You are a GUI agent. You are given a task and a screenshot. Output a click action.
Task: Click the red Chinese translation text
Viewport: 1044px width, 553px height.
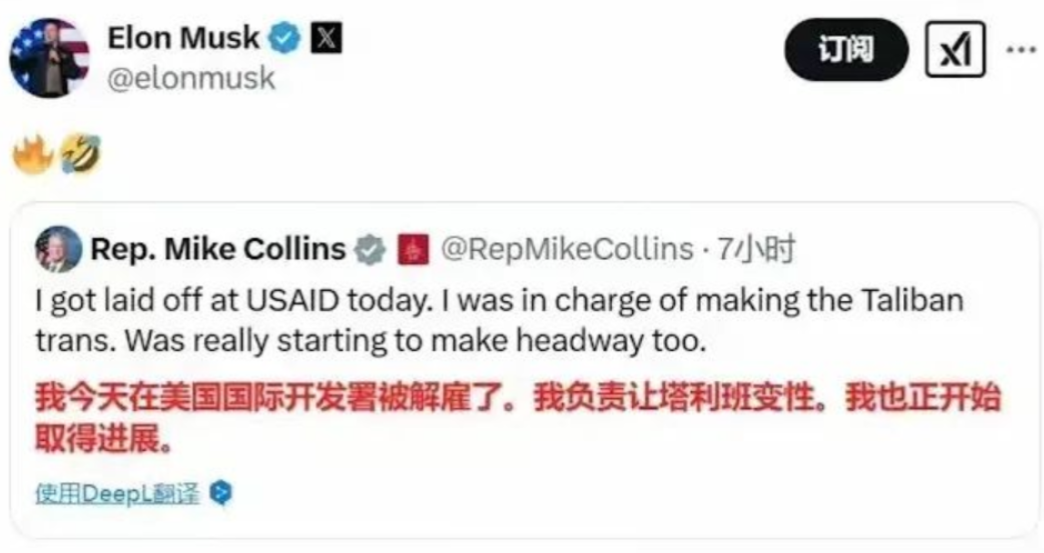pyautogui.click(x=518, y=418)
